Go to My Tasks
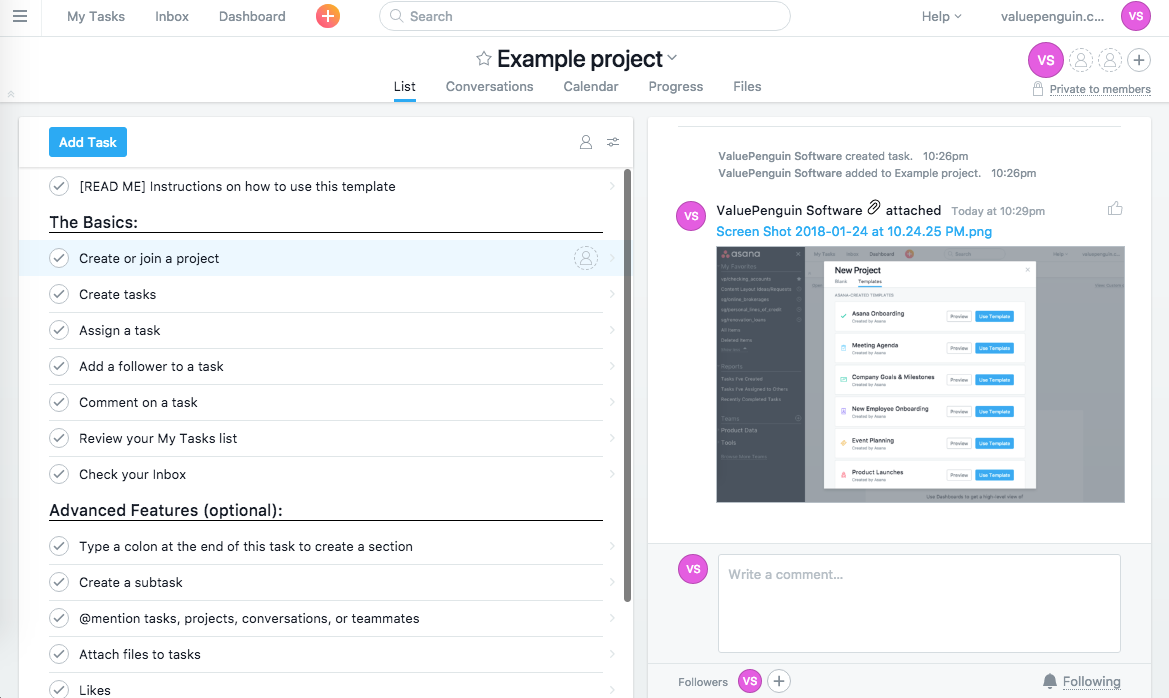Image resolution: width=1169 pixels, height=698 pixels. pos(95,16)
